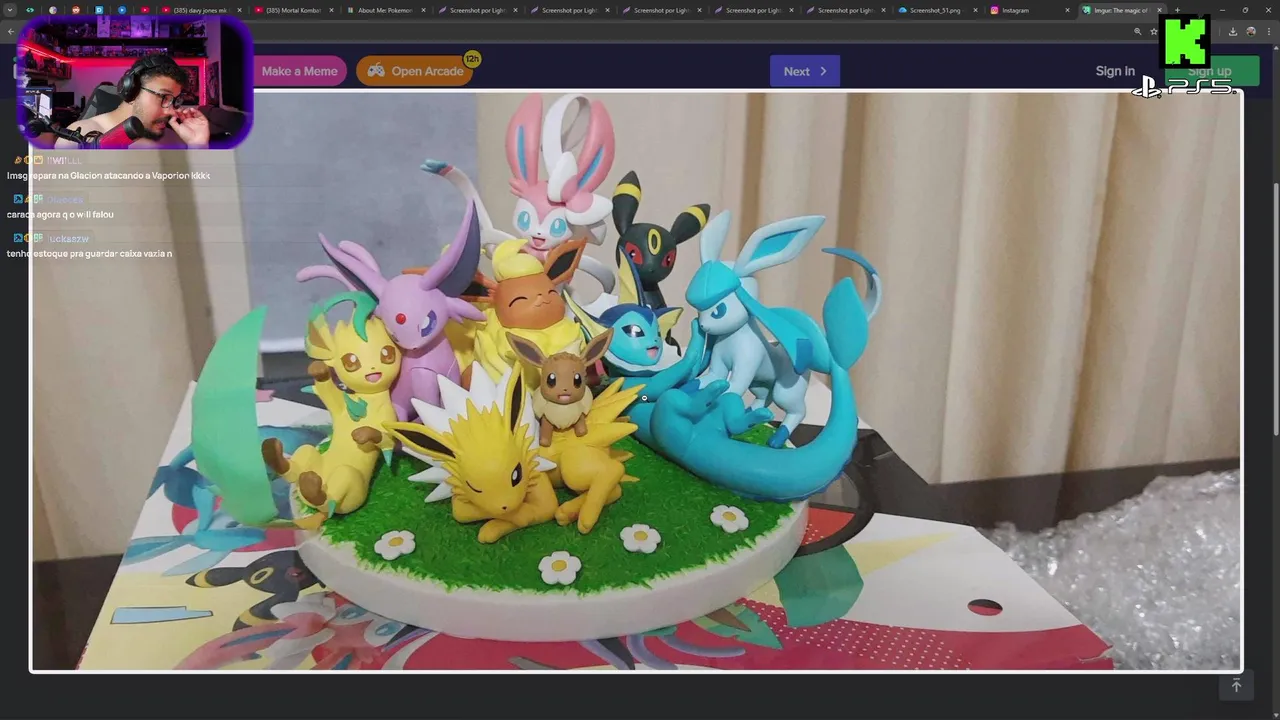
Task: Switch to the Reddit pinned tab
Action: click(76, 10)
